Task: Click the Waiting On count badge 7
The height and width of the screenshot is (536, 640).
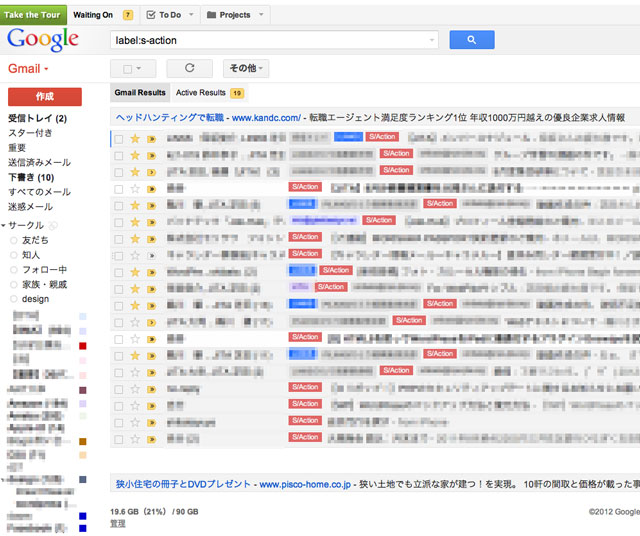Action: pyautogui.click(x=128, y=15)
